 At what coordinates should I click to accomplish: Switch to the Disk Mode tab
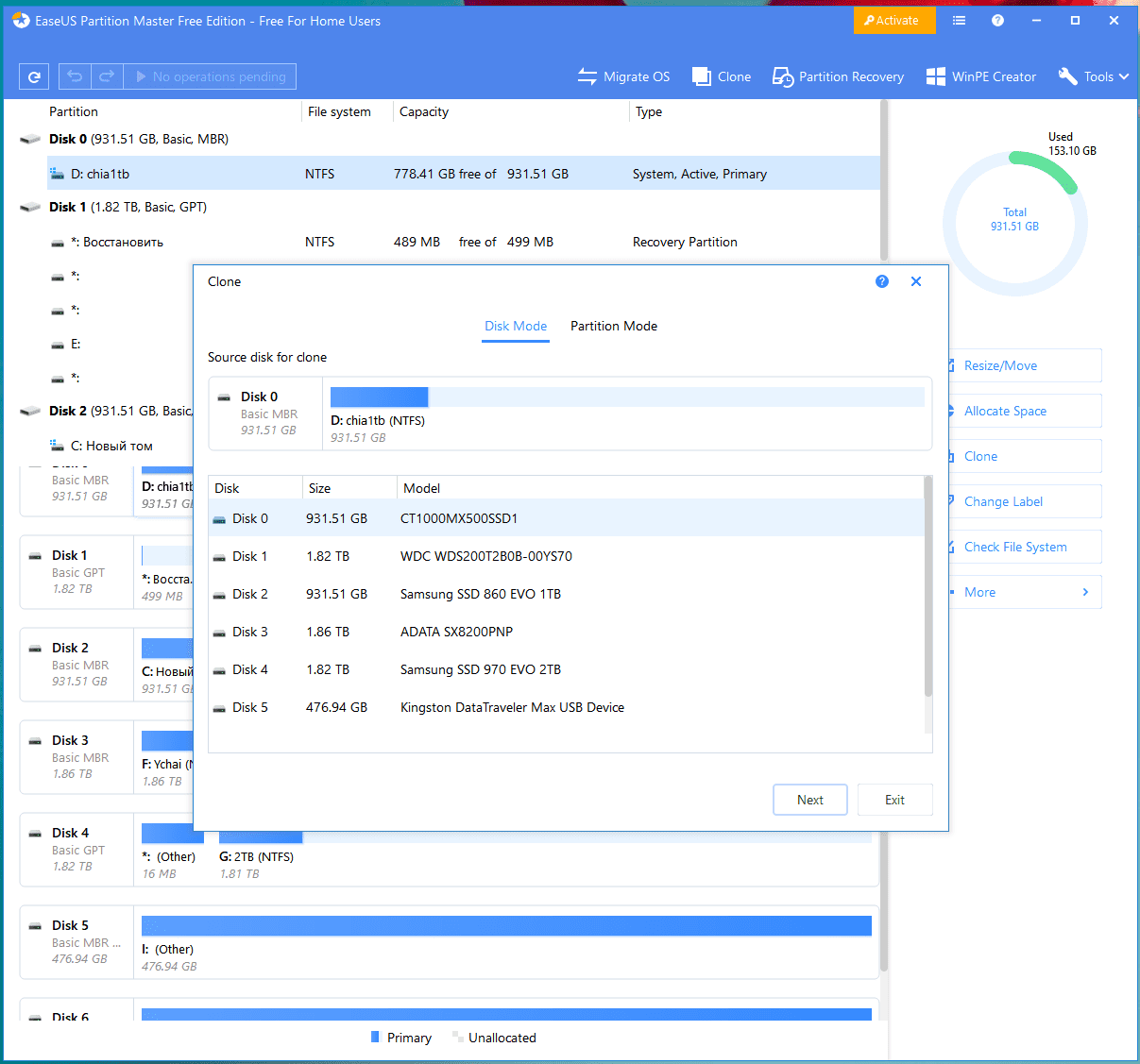516,326
